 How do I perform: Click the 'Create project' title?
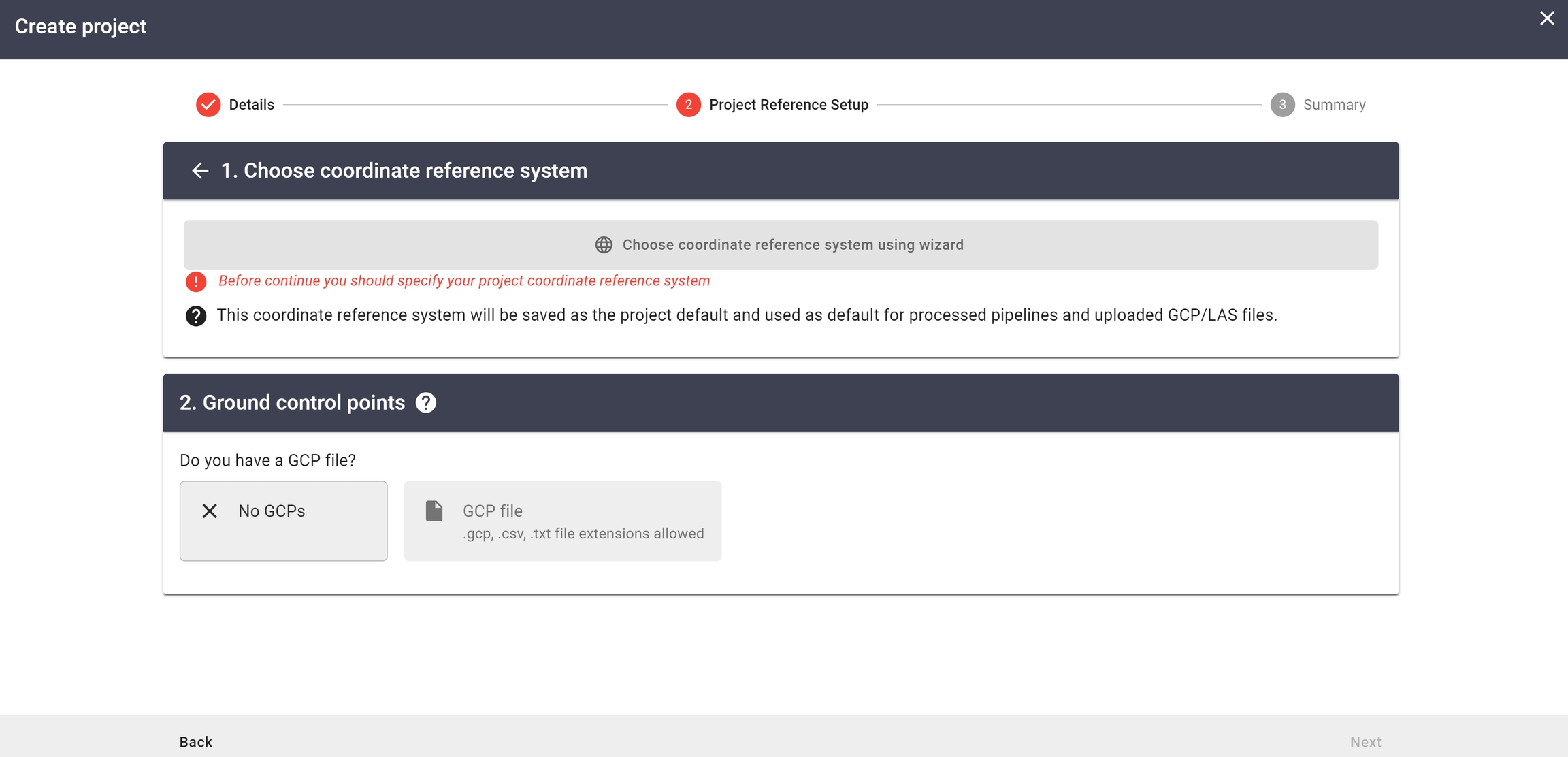point(80,27)
